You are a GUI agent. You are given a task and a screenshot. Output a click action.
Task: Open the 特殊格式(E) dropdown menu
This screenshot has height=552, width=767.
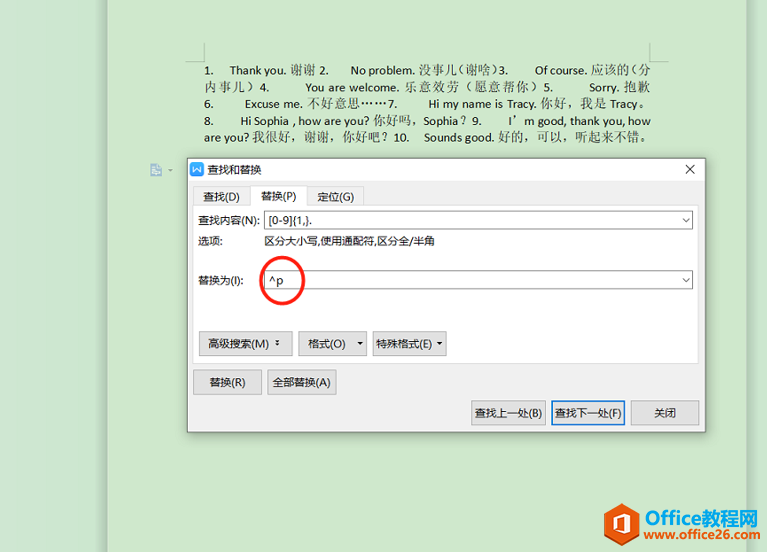click(409, 344)
